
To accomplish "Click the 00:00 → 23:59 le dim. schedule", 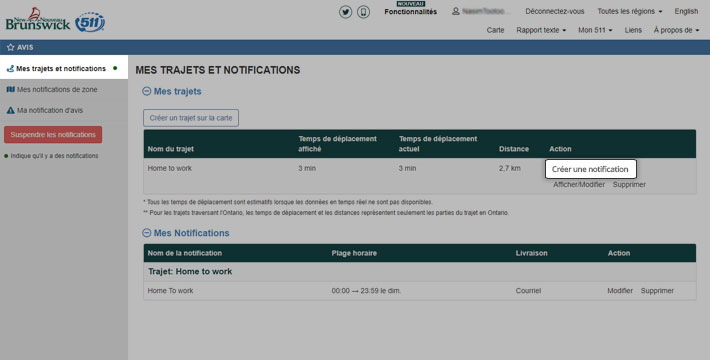I will 366,291.
